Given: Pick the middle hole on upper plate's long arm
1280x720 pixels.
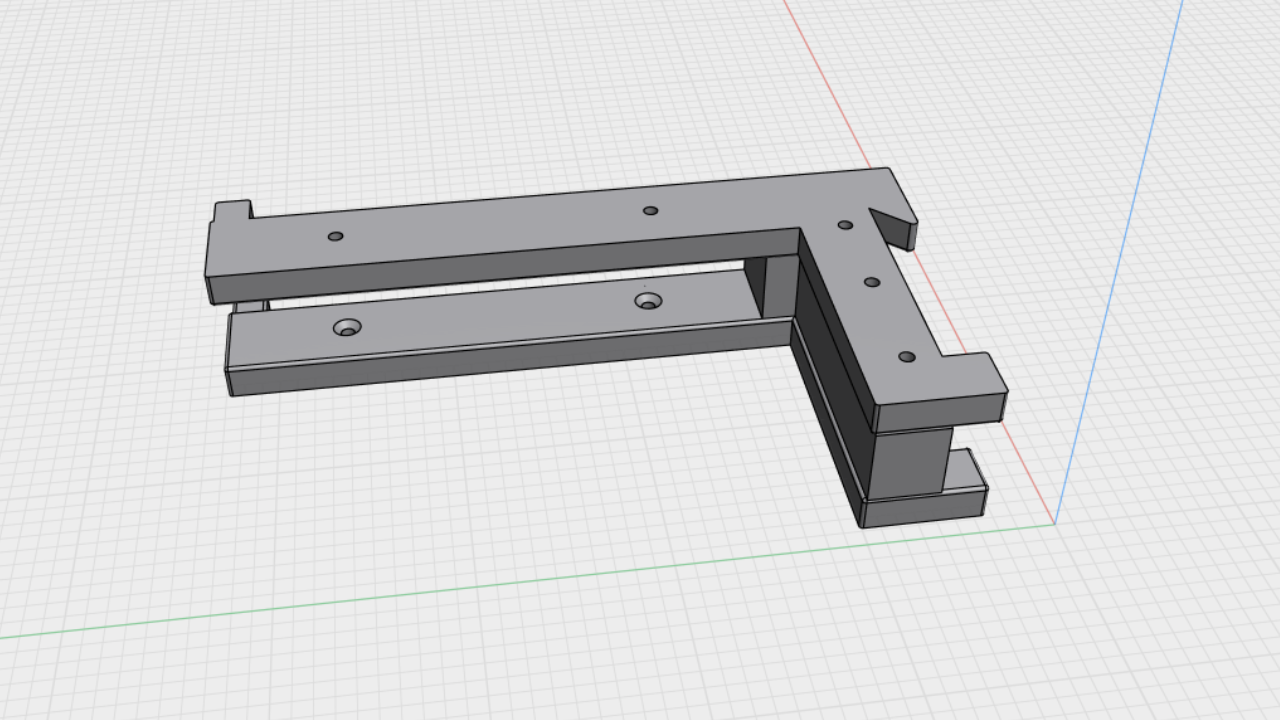Looking at the screenshot, I should (x=650, y=210).
